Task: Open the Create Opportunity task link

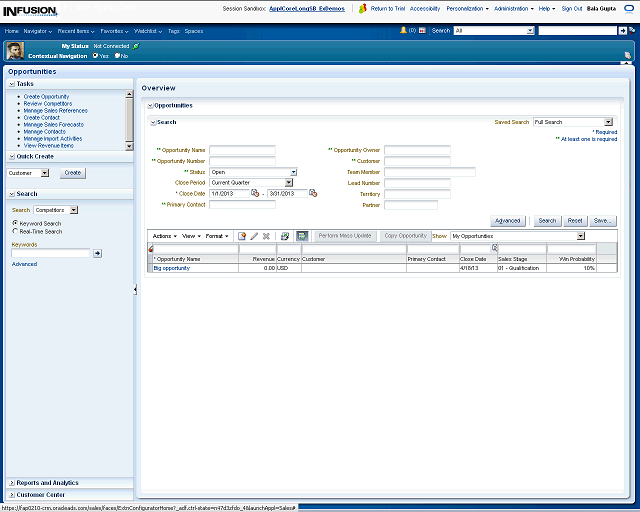Action: tap(46, 97)
